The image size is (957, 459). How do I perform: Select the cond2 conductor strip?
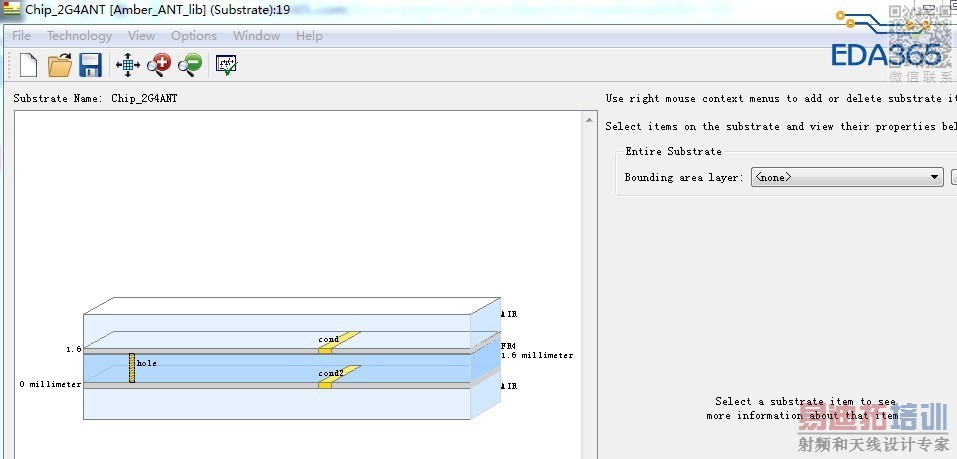tap(339, 377)
